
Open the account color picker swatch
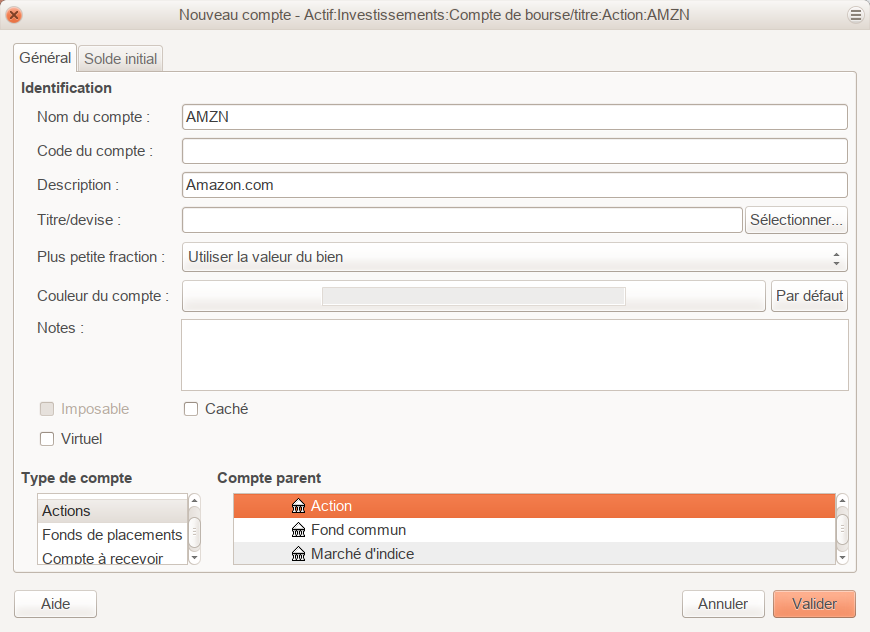473,296
